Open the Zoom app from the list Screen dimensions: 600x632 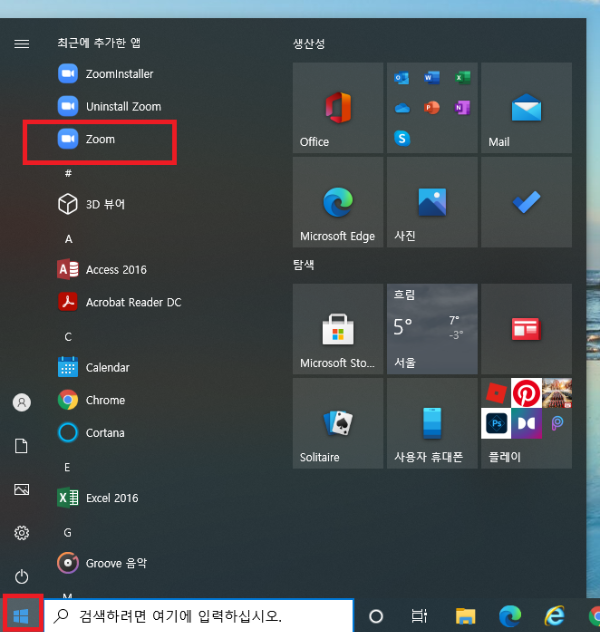point(100,139)
